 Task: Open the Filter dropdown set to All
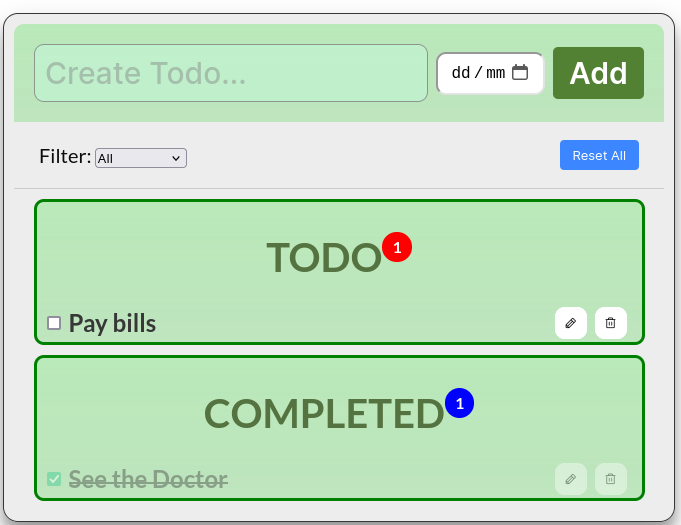pyautogui.click(x=141, y=158)
